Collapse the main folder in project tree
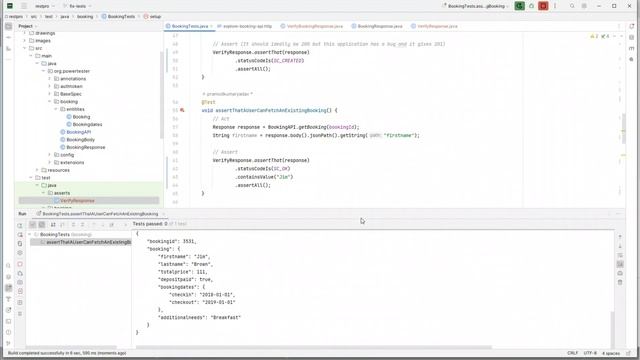The image size is (640, 360). [x=31, y=56]
